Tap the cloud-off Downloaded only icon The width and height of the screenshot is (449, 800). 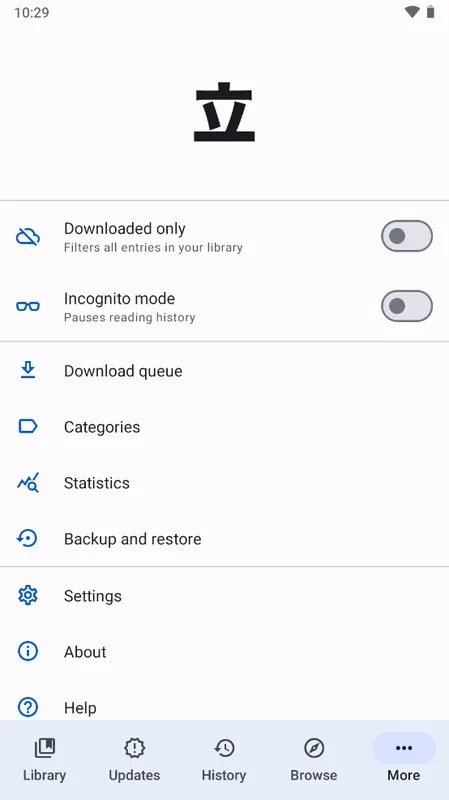point(28,237)
